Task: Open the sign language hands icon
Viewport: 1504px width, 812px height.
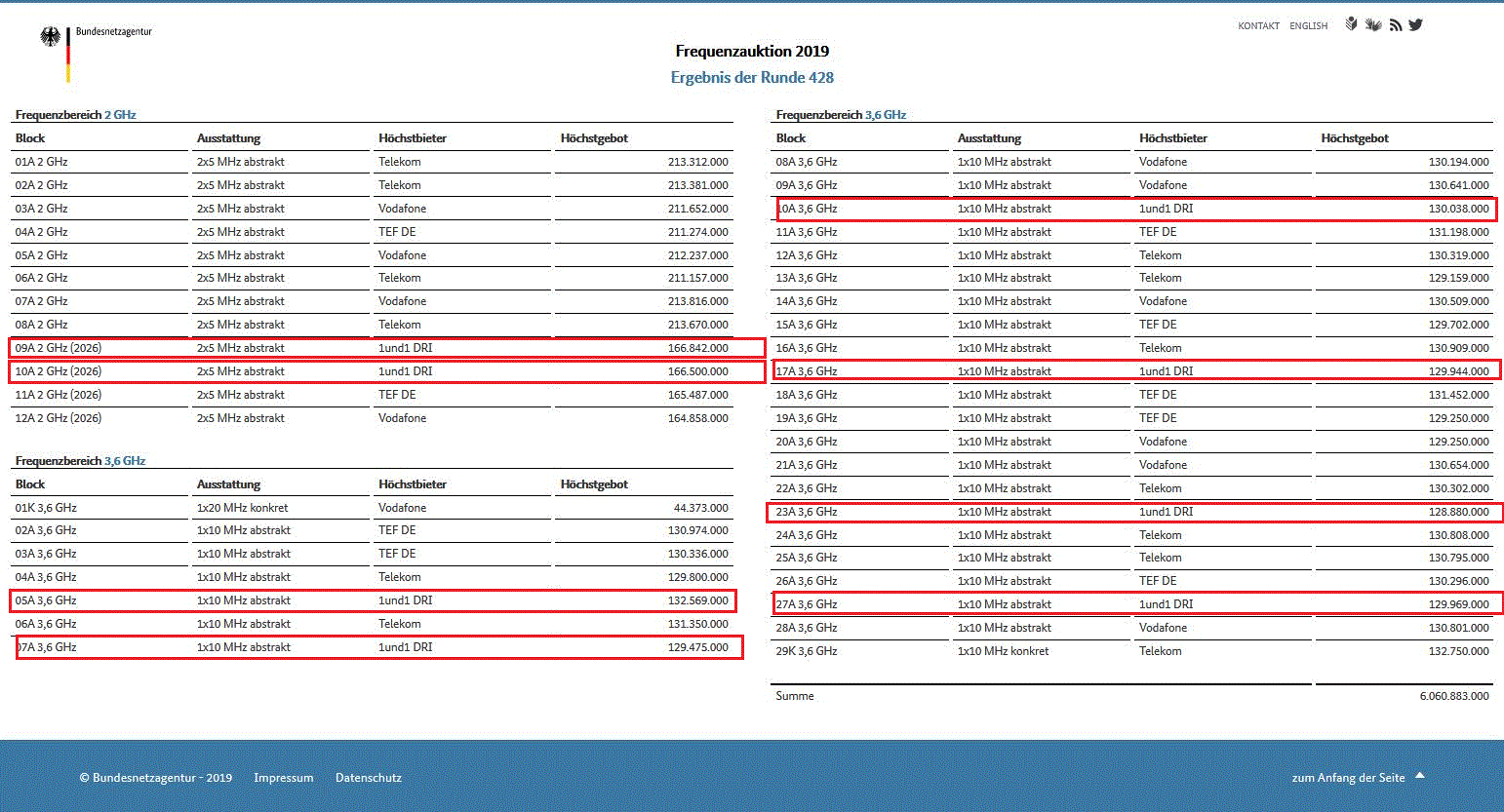Action: coord(1373,24)
